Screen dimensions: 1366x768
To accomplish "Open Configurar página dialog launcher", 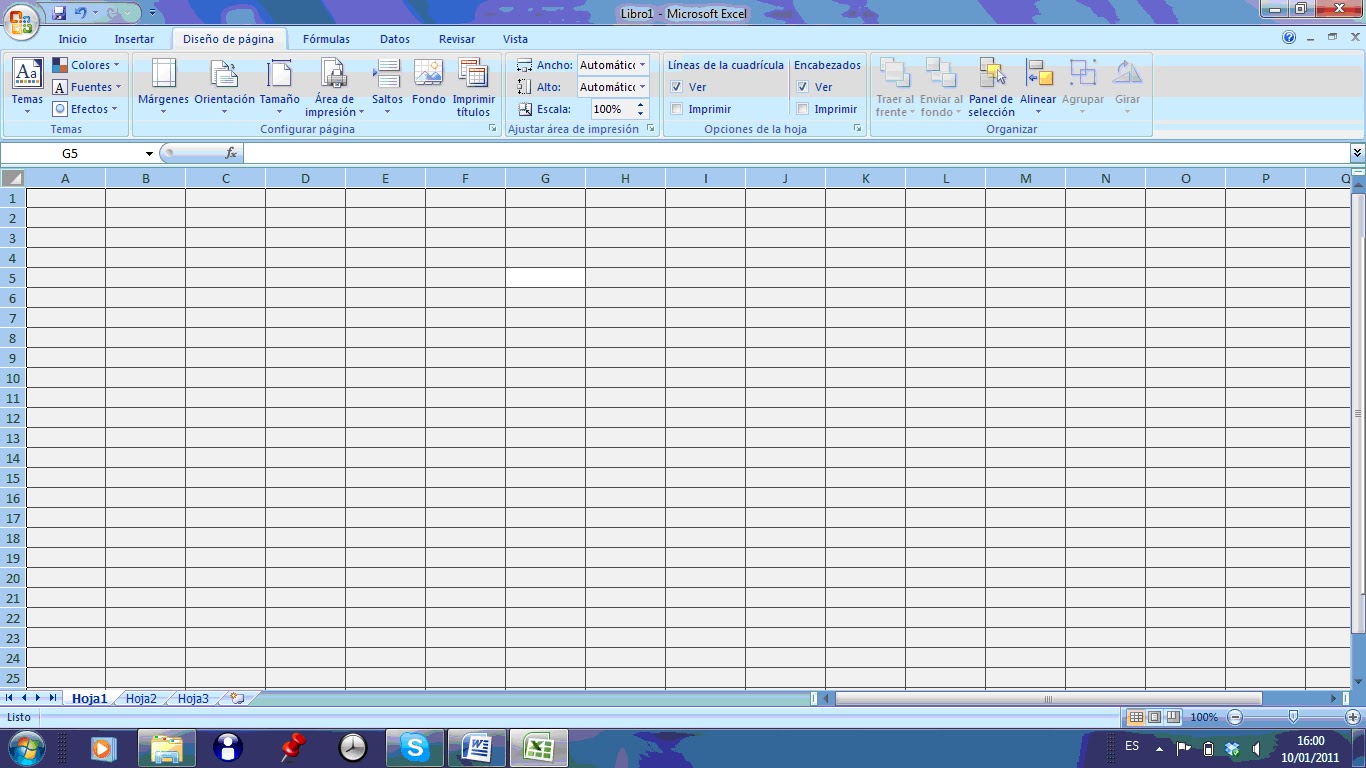I will (492, 129).
